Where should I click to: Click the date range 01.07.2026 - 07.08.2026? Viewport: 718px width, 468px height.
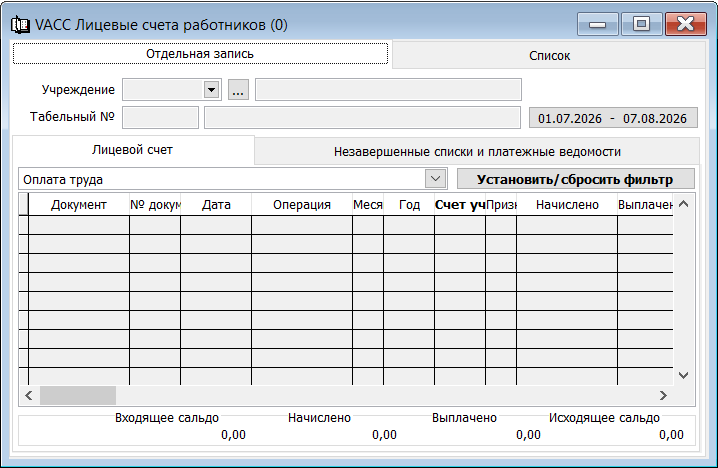point(613,118)
